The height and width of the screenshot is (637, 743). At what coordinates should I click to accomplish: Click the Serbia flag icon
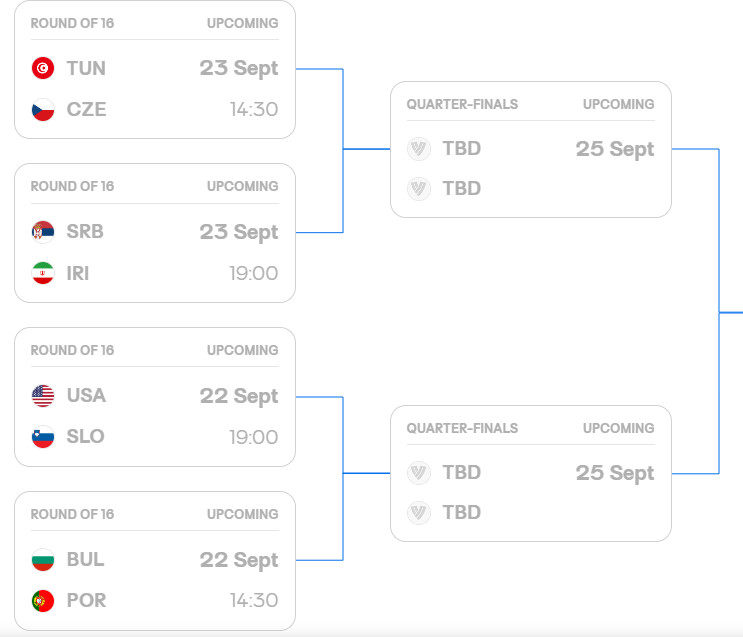[43, 232]
